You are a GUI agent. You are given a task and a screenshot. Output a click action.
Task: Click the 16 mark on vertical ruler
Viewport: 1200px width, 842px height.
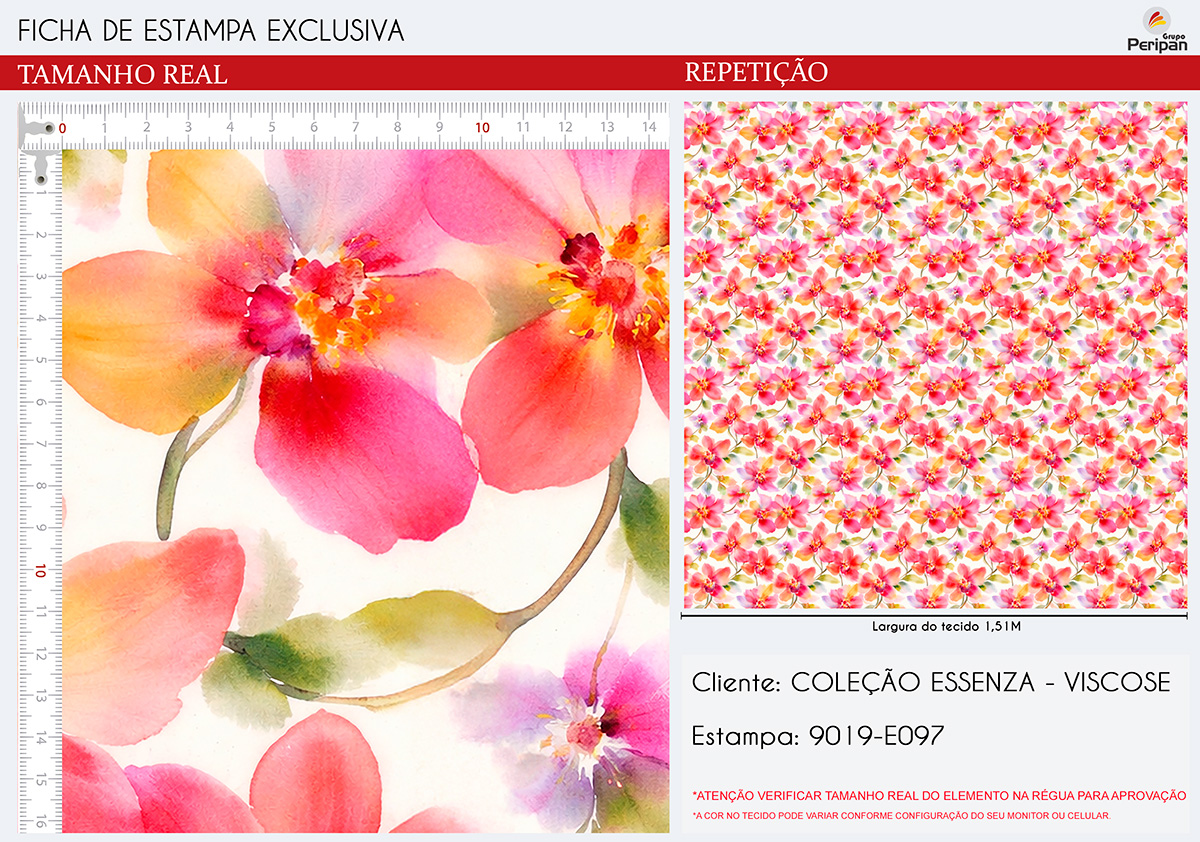click(40, 820)
